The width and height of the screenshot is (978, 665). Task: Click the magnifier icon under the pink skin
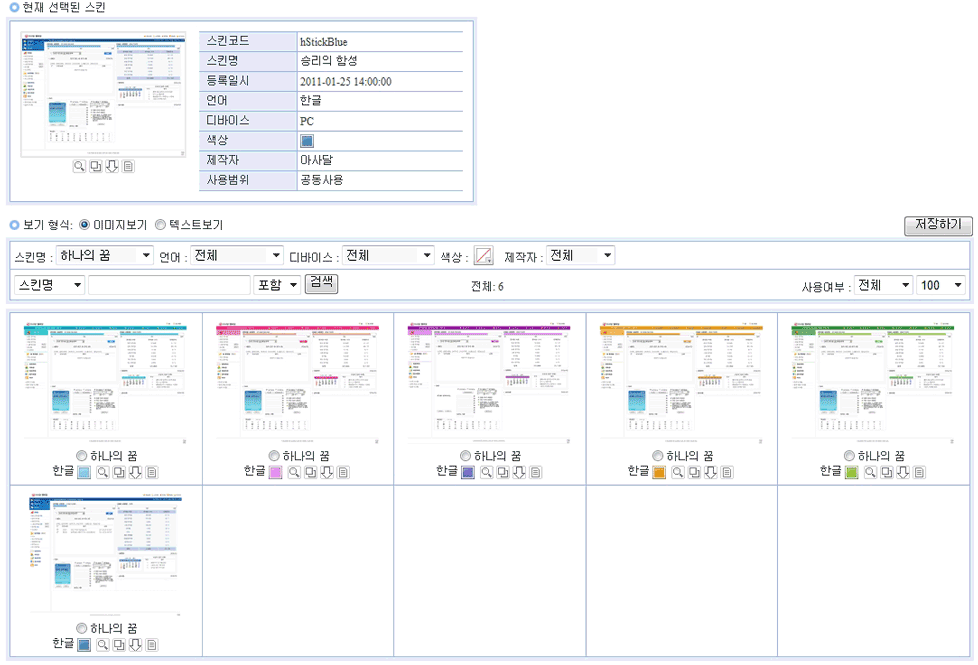pos(294,472)
